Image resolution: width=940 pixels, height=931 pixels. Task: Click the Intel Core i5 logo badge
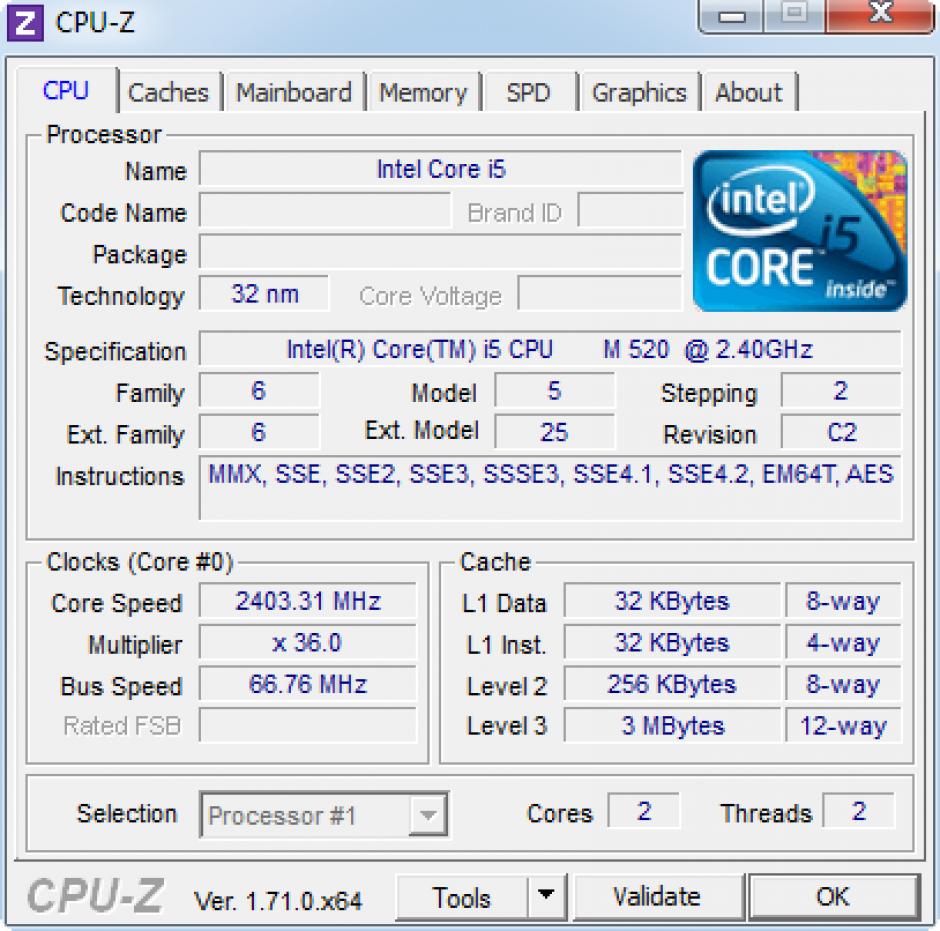click(799, 231)
